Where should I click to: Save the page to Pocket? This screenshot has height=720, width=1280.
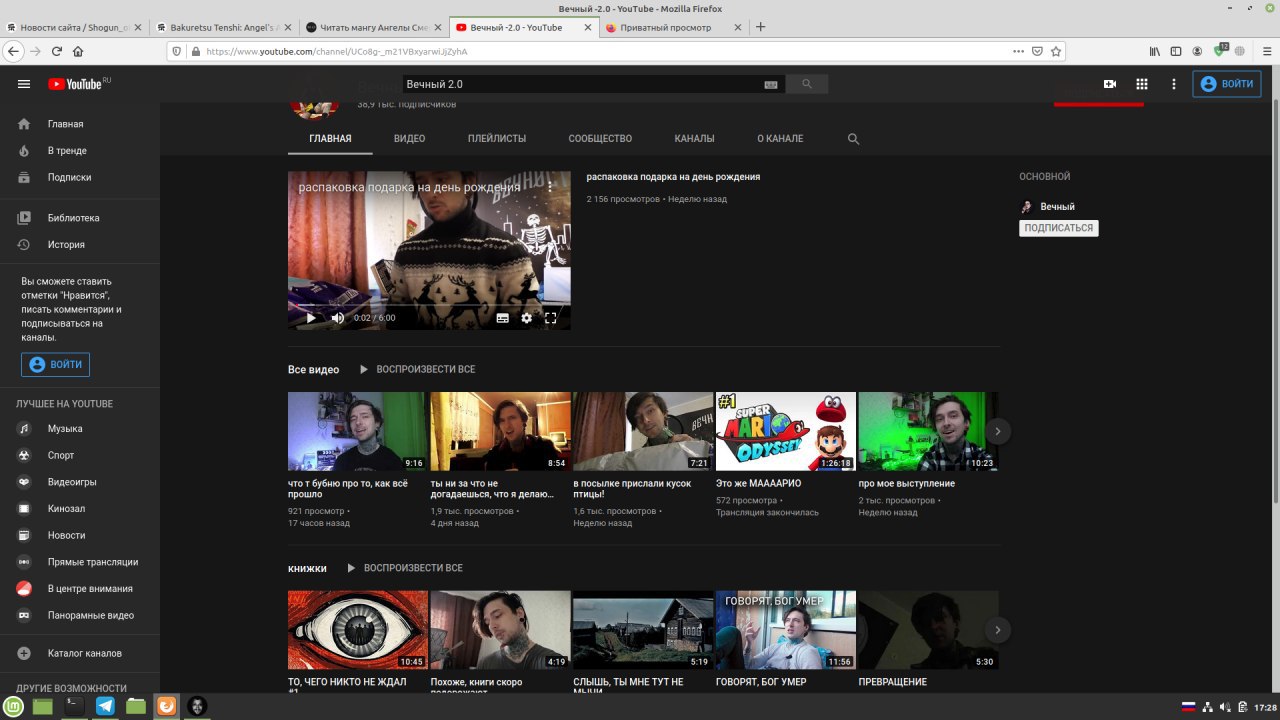pos(1038,51)
